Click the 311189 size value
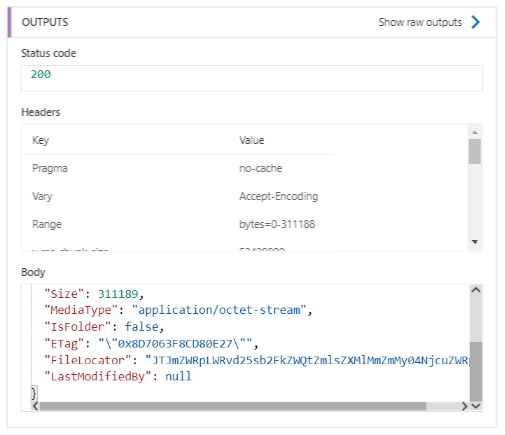The width and height of the screenshot is (505, 435). point(118,294)
